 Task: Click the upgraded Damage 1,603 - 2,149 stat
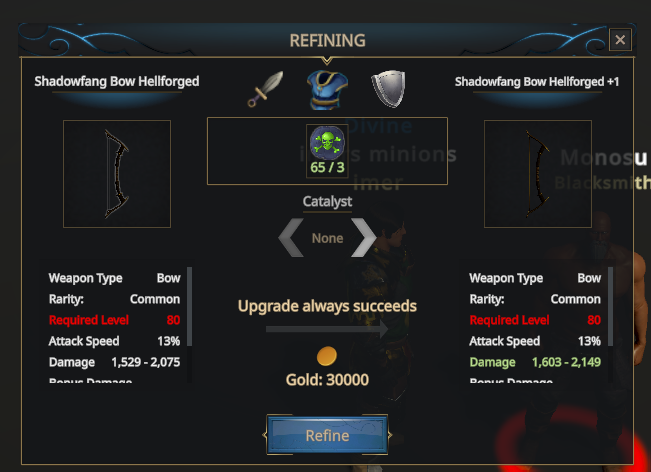535,362
